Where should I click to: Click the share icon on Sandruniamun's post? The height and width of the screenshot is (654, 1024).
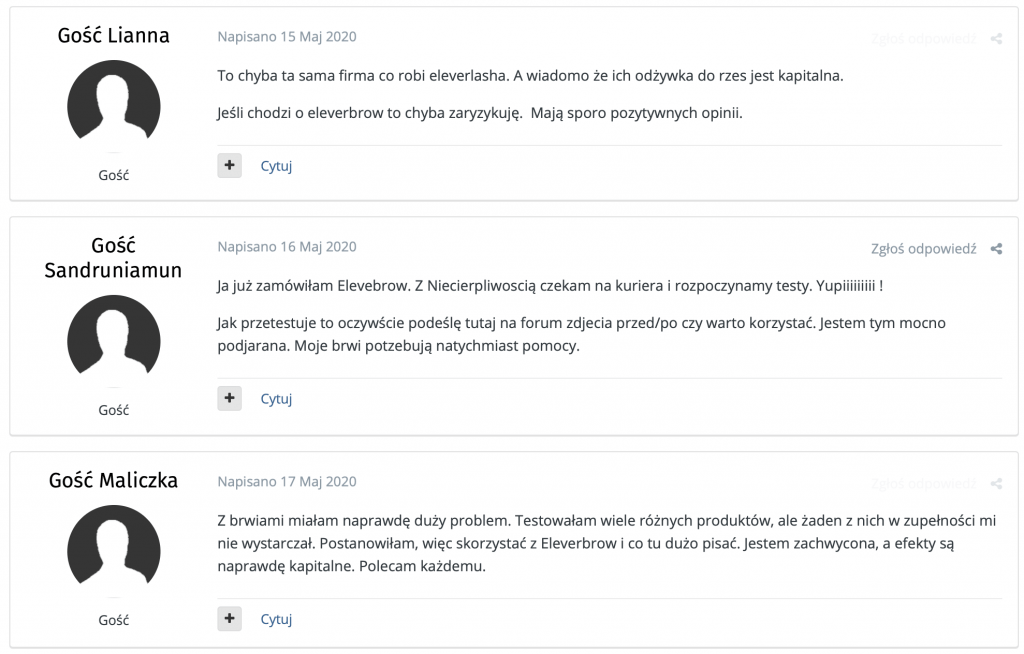[996, 249]
